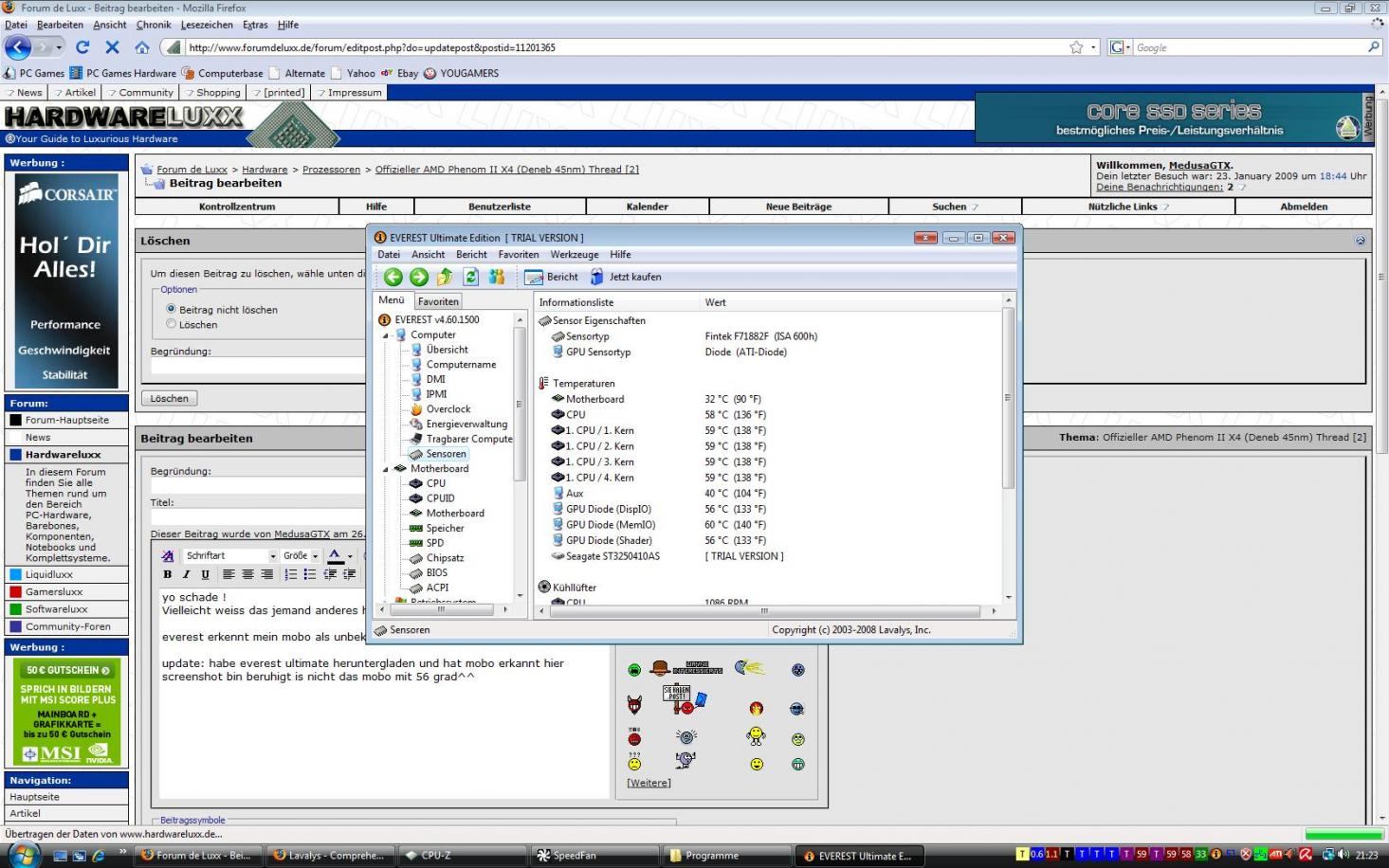Align text right in forum editor
Image resolution: width=1389 pixels, height=868 pixels.
[x=266, y=574]
